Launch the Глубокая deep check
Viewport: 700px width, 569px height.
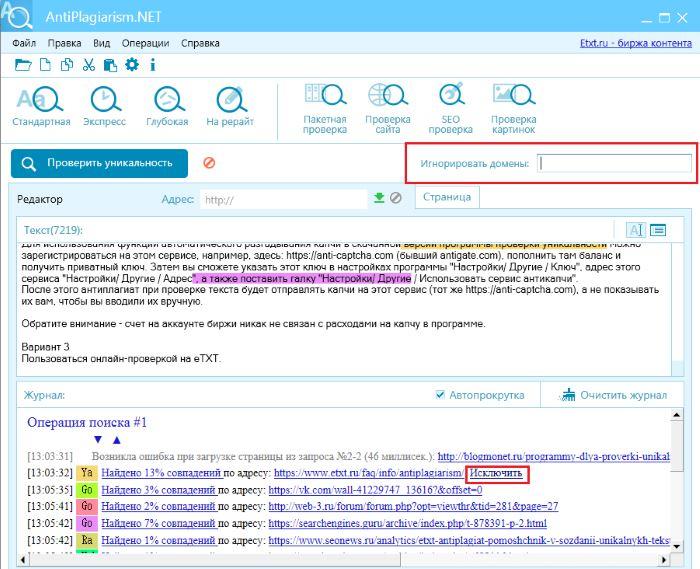(x=167, y=106)
